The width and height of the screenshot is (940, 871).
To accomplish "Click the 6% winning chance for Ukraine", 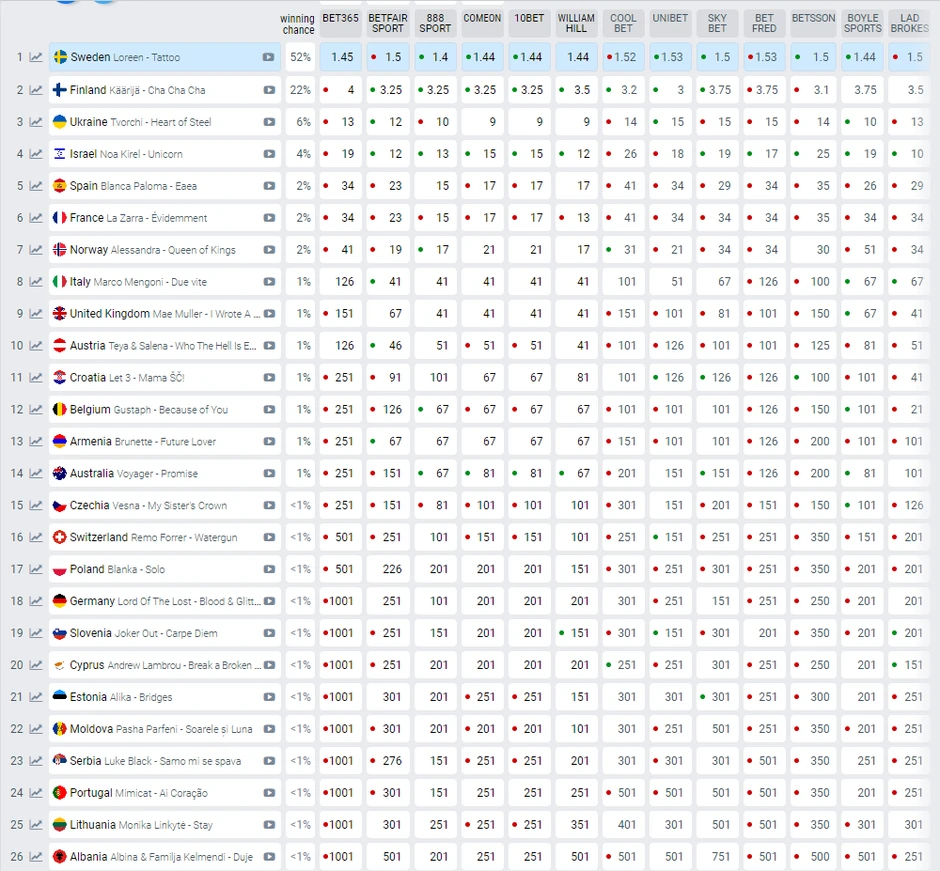I will click(300, 122).
